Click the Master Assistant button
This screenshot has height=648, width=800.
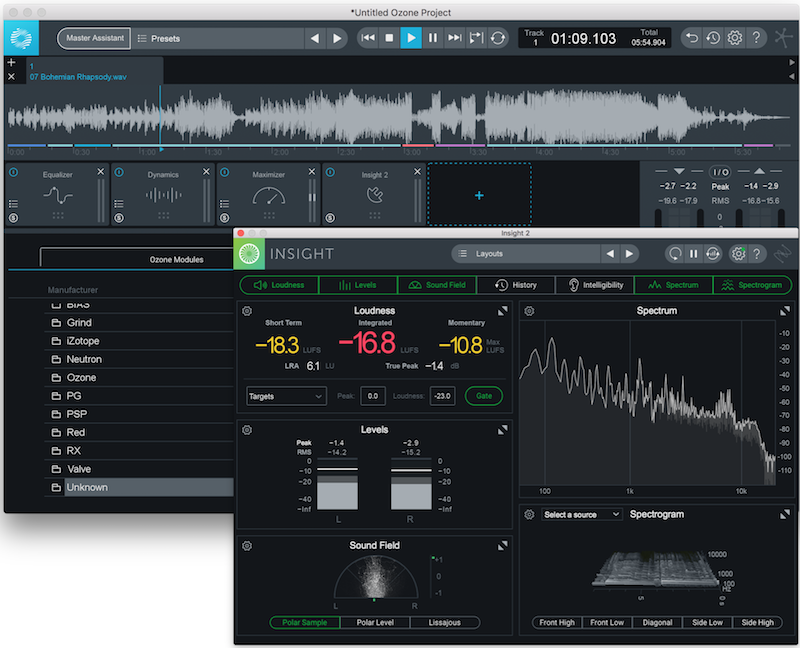94,38
